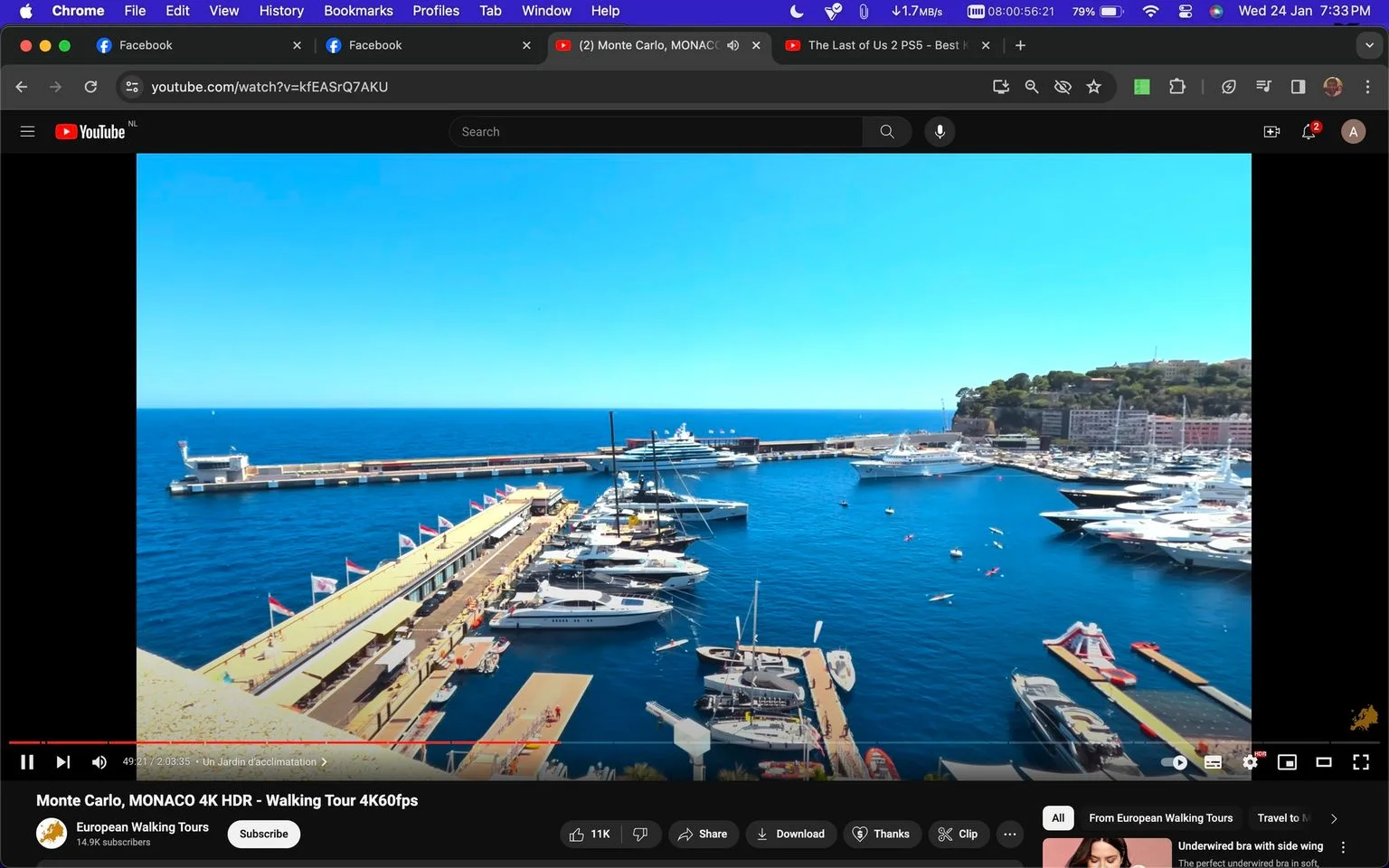This screenshot has width=1389, height=868.
Task: View site information icon in address bar
Action: [x=132, y=87]
